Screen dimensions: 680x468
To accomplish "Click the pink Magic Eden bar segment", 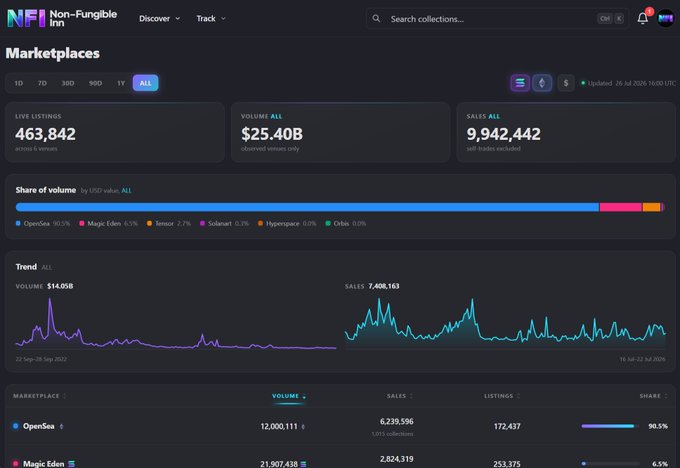I will point(621,207).
